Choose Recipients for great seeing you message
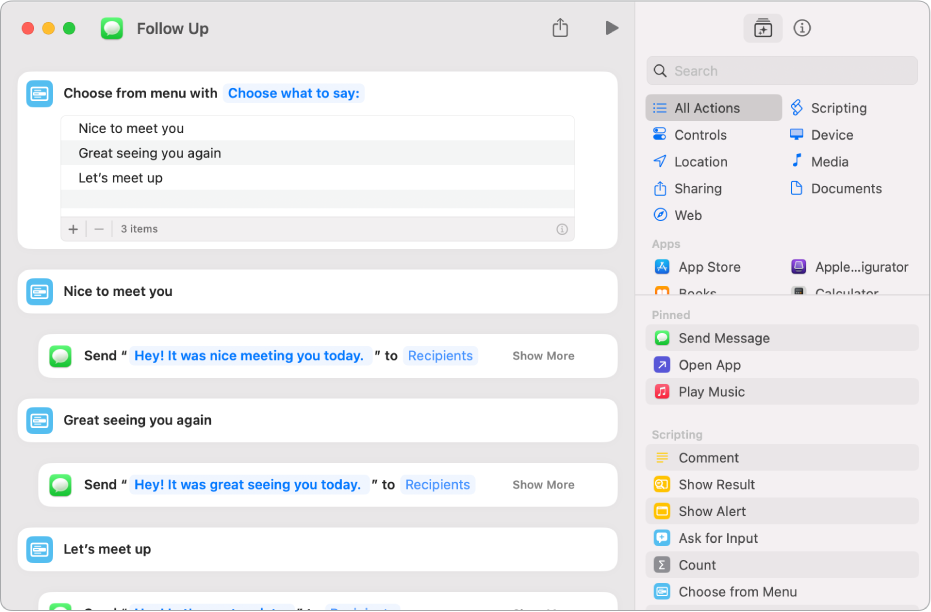931x612 pixels. (x=437, y=484)
